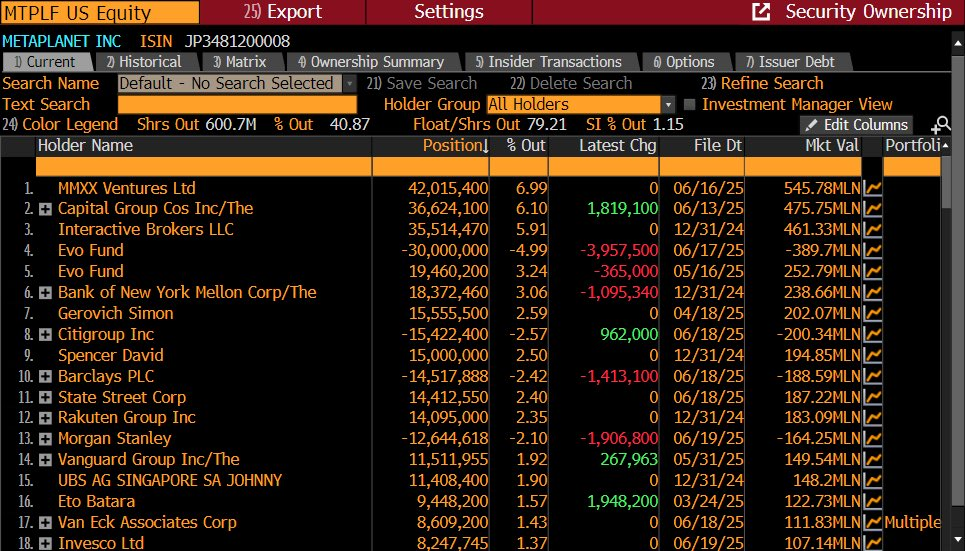Expand Van Eck Associates Corp row
This screenshot has width=965, height=551.
(x=46, y=523)
